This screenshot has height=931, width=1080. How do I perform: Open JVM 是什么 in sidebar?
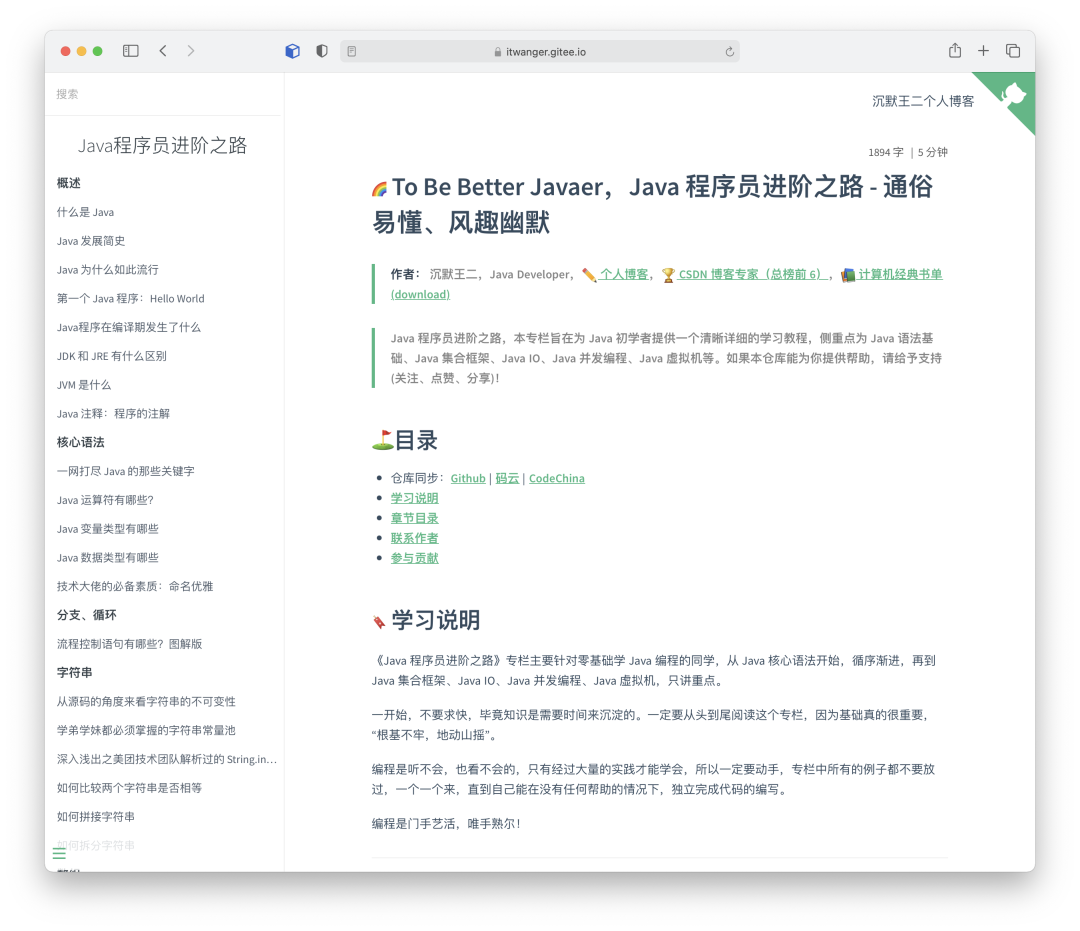[84, 385]
